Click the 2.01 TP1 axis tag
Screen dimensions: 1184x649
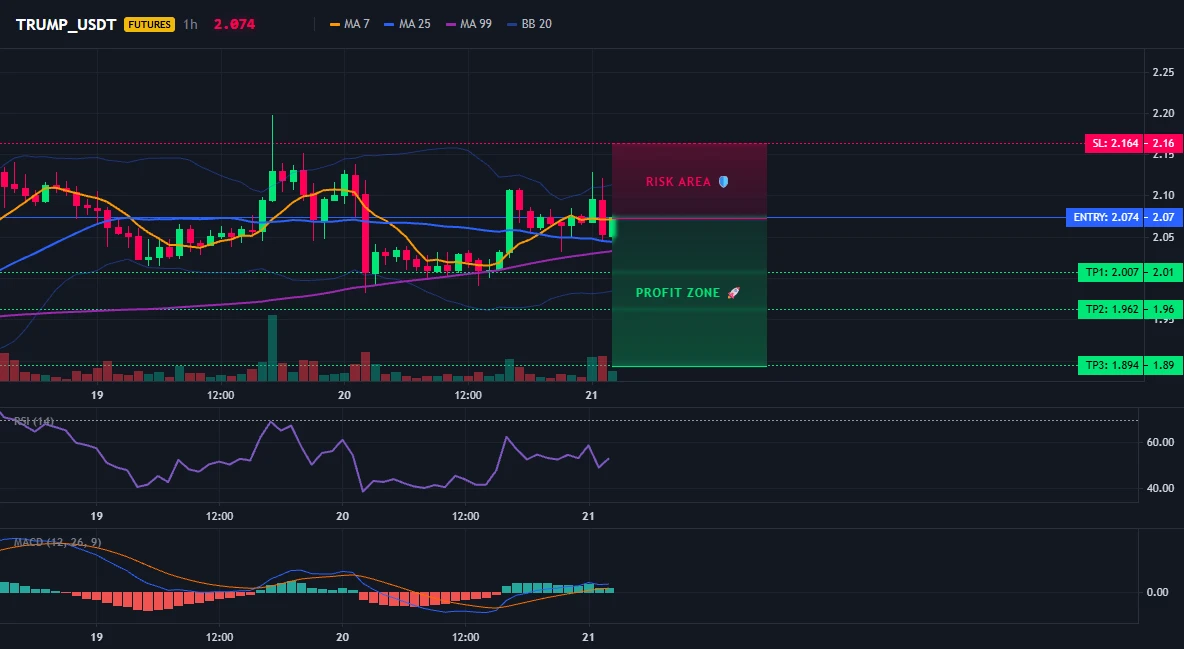(x=1164, y=273)
